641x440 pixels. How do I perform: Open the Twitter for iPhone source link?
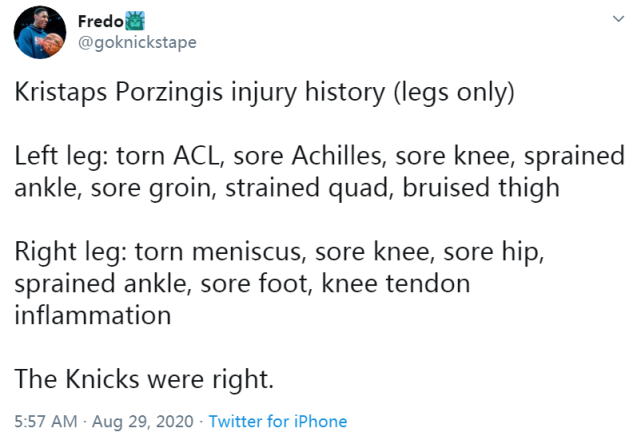[x=278, y=421]
